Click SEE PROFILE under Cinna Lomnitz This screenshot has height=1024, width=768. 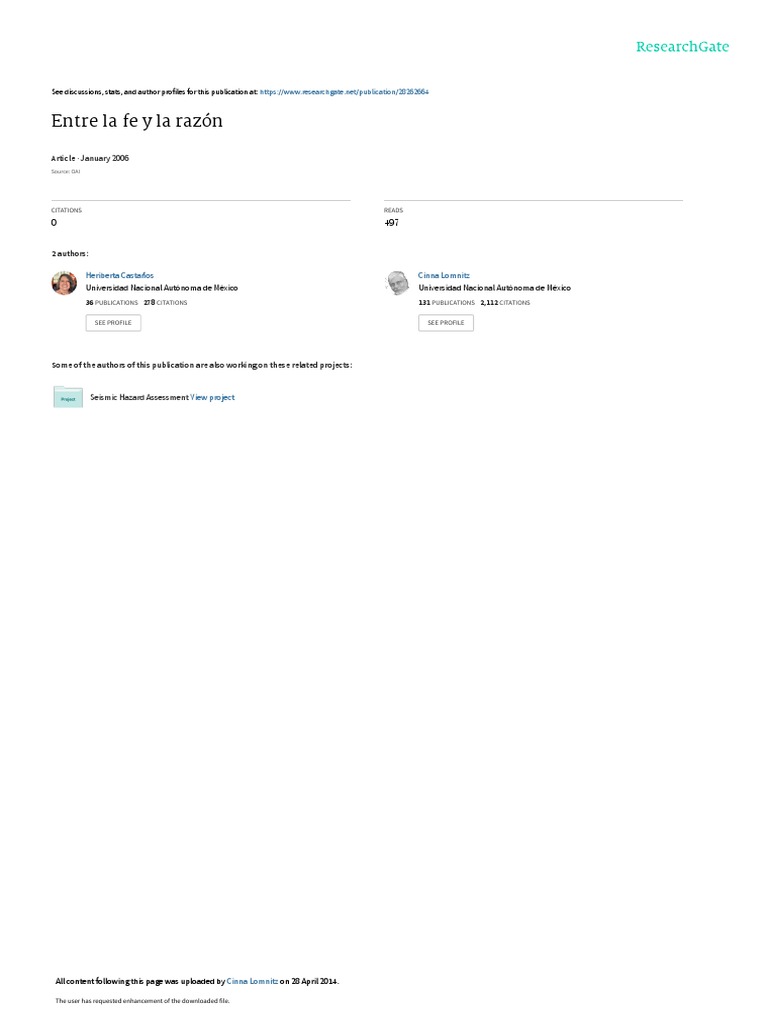[x=446, y=323]
